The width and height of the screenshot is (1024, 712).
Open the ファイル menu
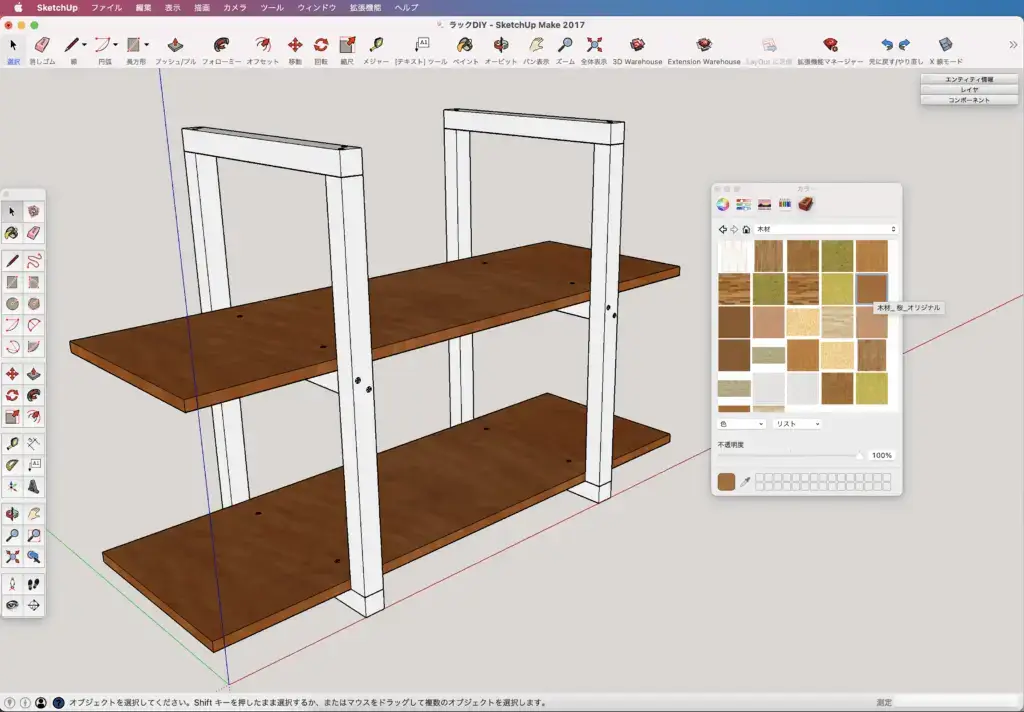coord(106,8)
